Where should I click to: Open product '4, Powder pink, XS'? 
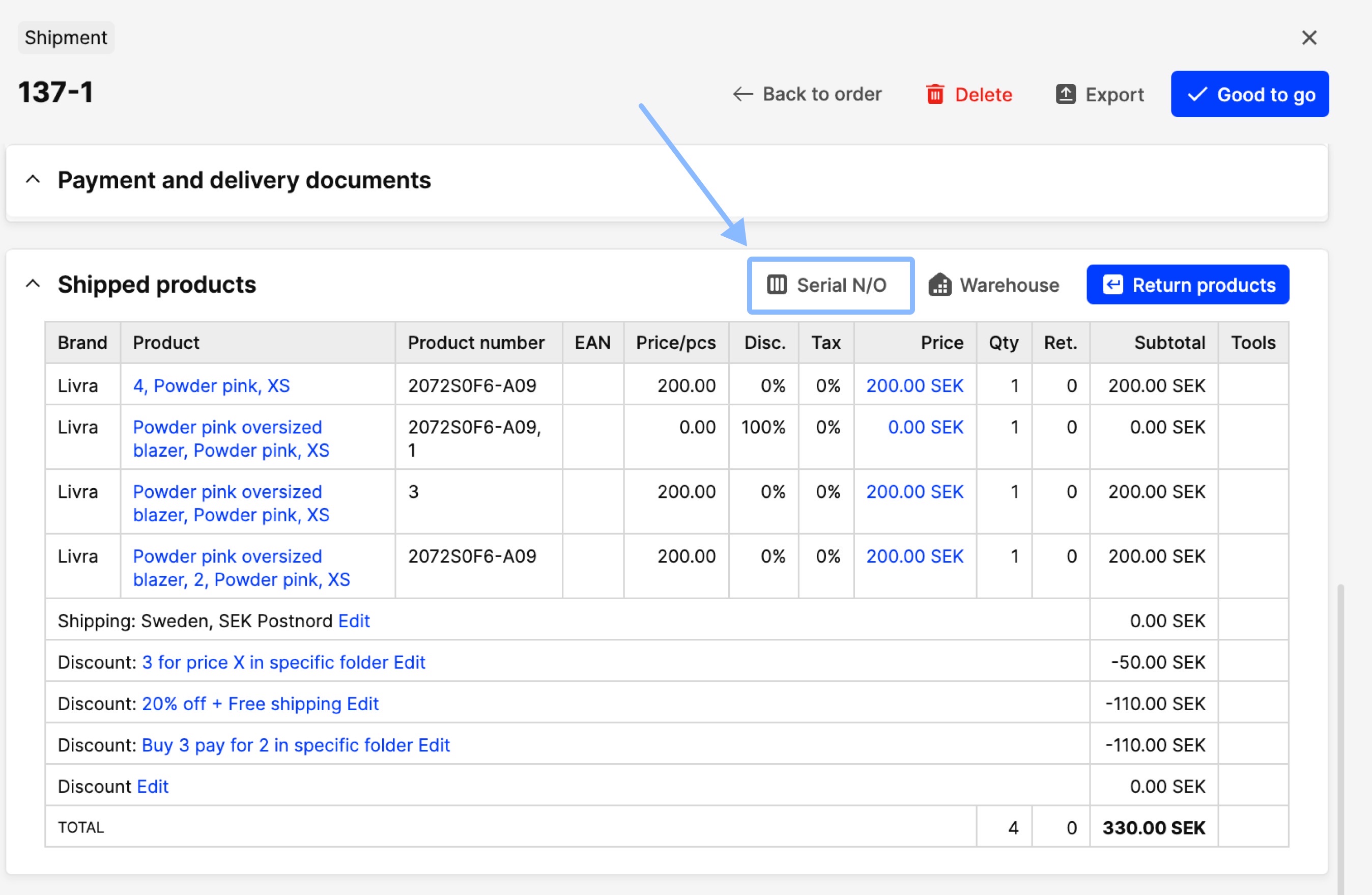[x=211, y=385]
